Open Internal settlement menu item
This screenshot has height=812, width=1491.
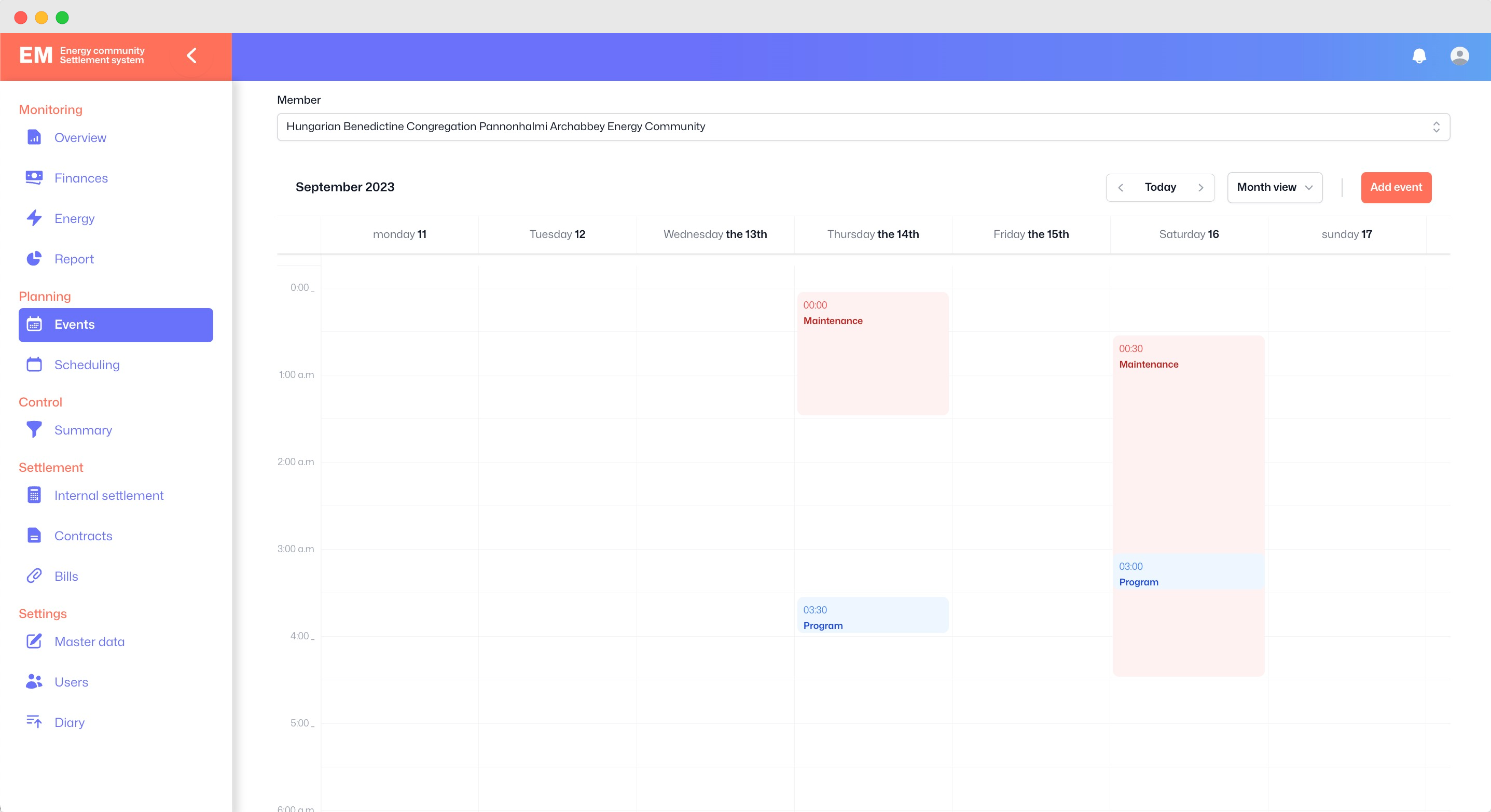coord(109,496)
